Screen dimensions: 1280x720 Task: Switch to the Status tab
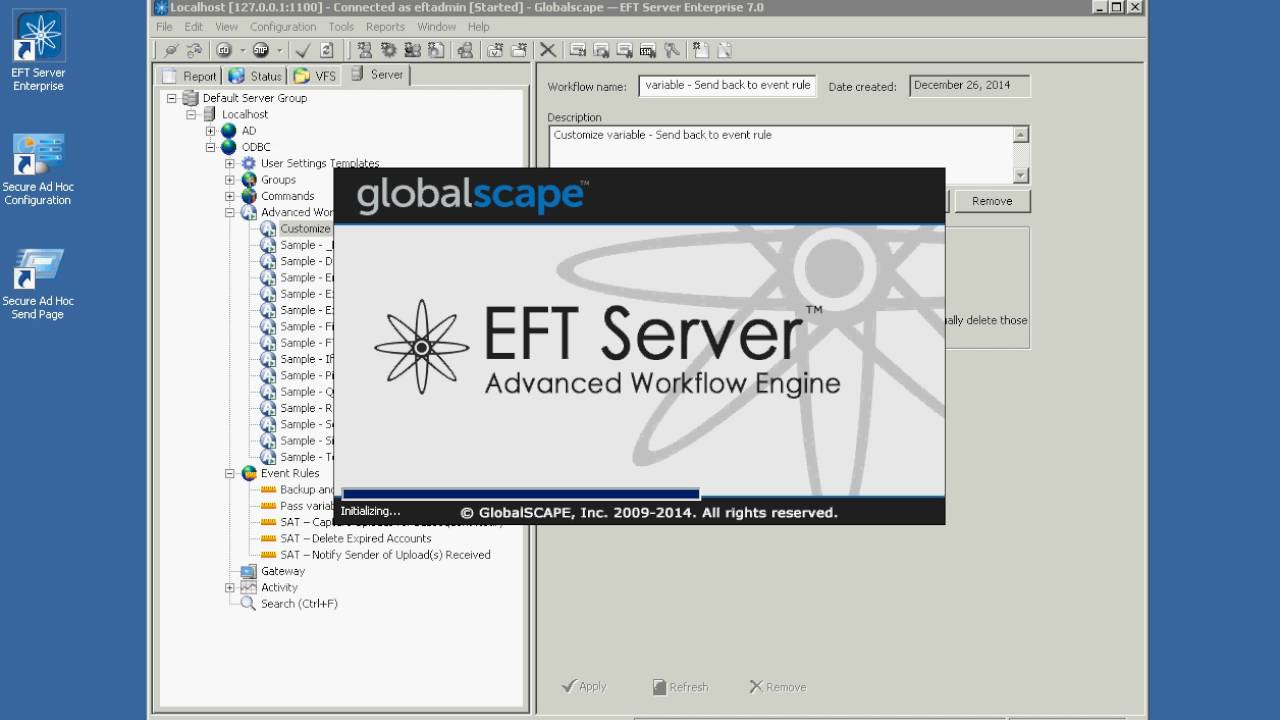pyautogui.click(x=255, y=76)
